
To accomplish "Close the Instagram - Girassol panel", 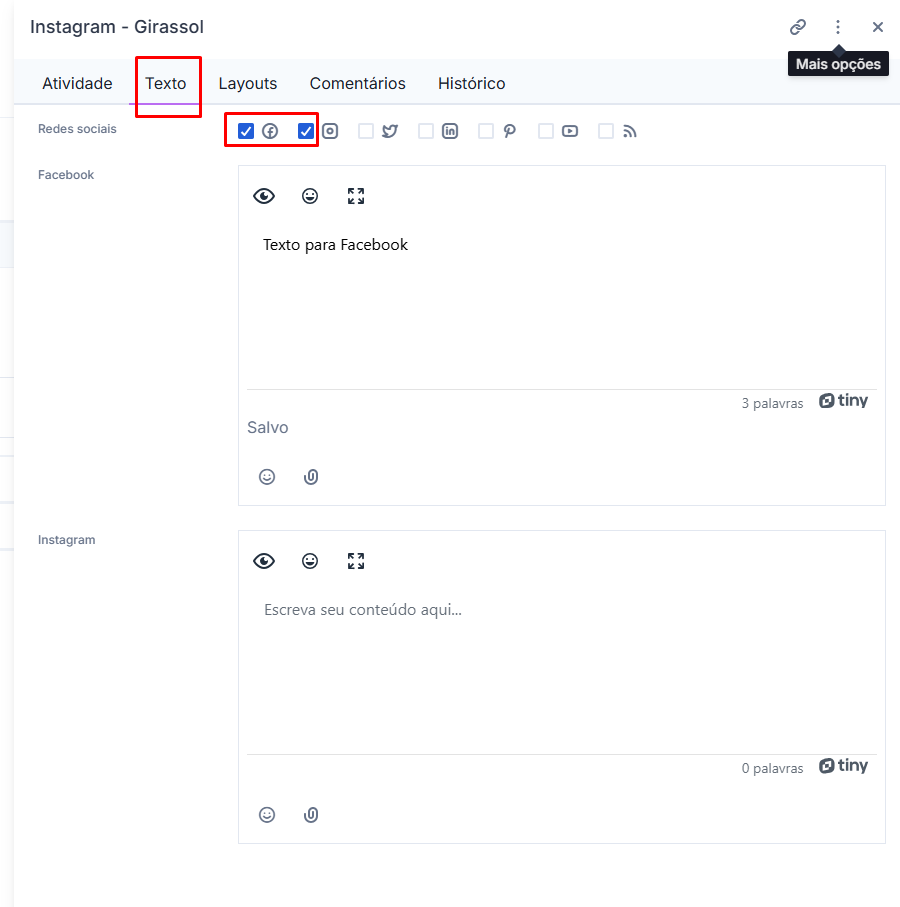I will 877,27.
